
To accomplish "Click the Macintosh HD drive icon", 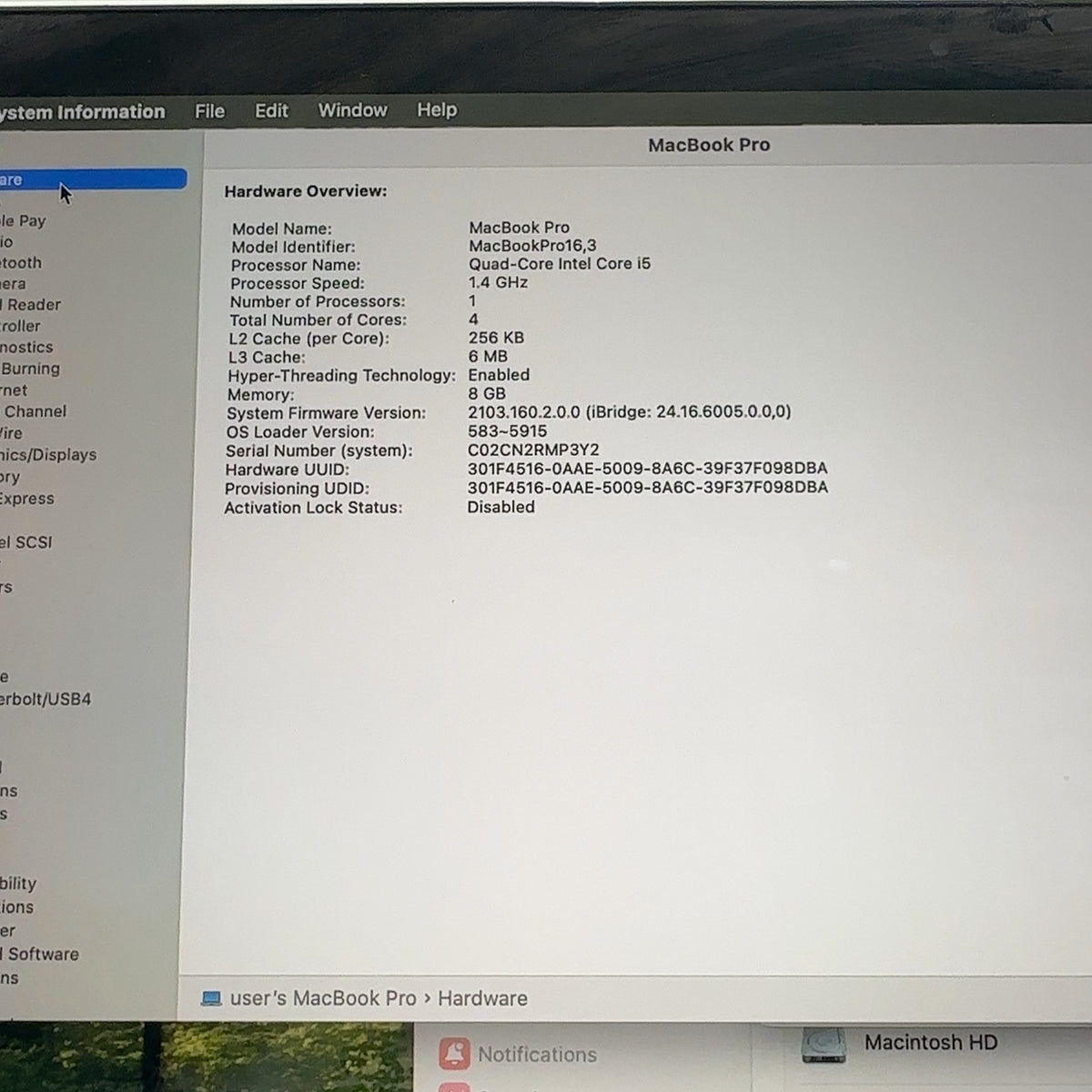I will tap(824, 1045).
